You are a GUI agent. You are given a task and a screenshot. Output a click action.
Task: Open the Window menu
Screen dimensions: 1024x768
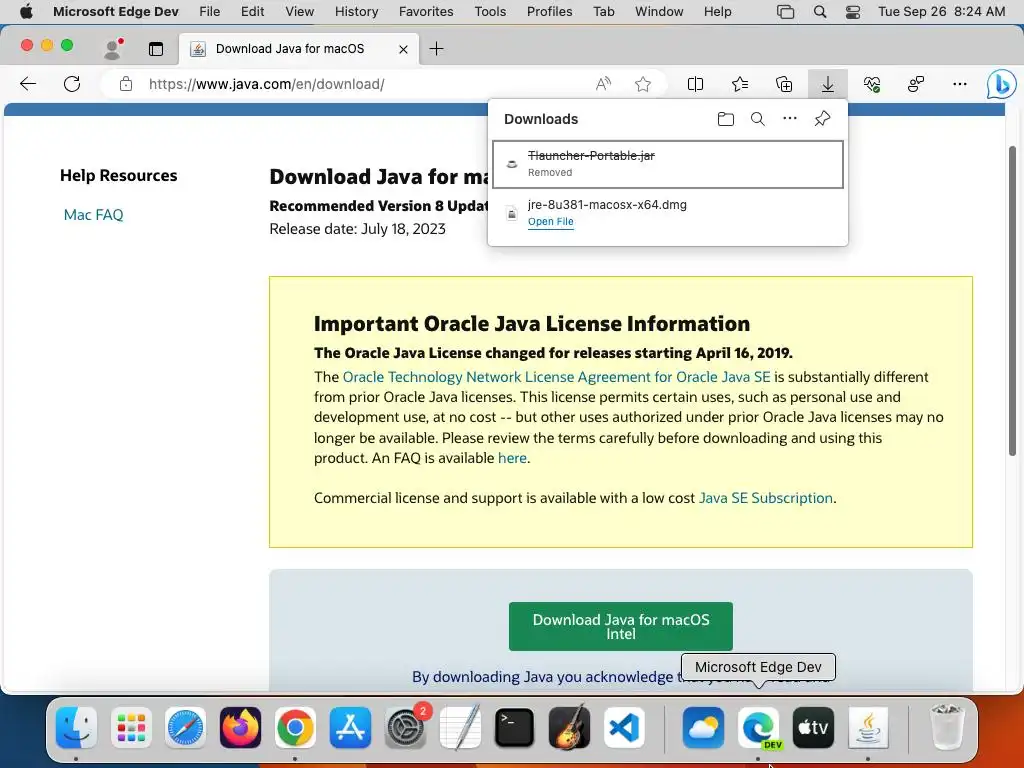(659, 11)
